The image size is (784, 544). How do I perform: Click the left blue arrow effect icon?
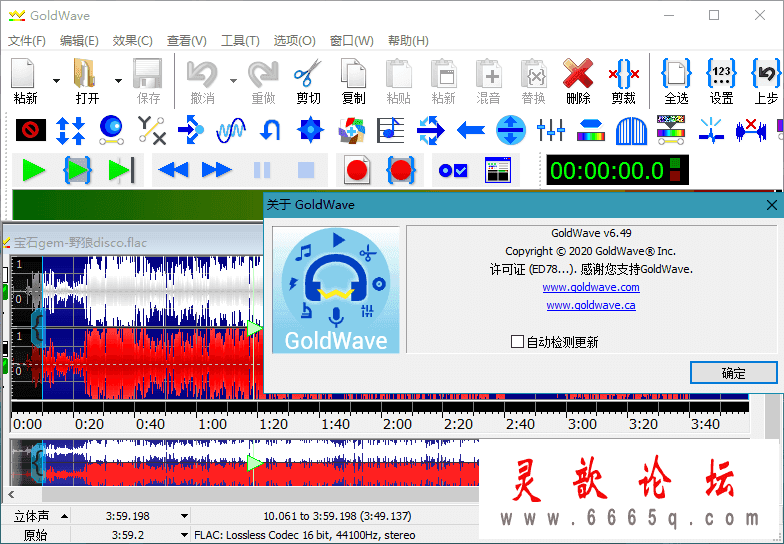pos(470,130)
